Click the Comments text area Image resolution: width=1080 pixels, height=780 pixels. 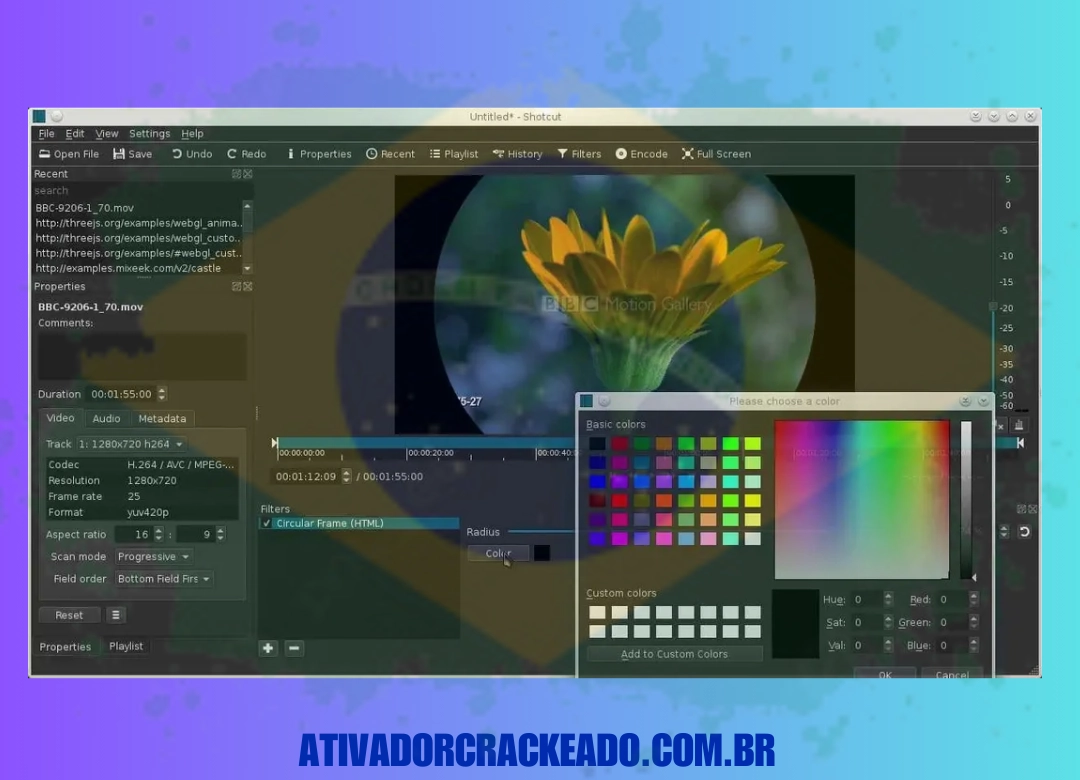(x=143, y=356)
